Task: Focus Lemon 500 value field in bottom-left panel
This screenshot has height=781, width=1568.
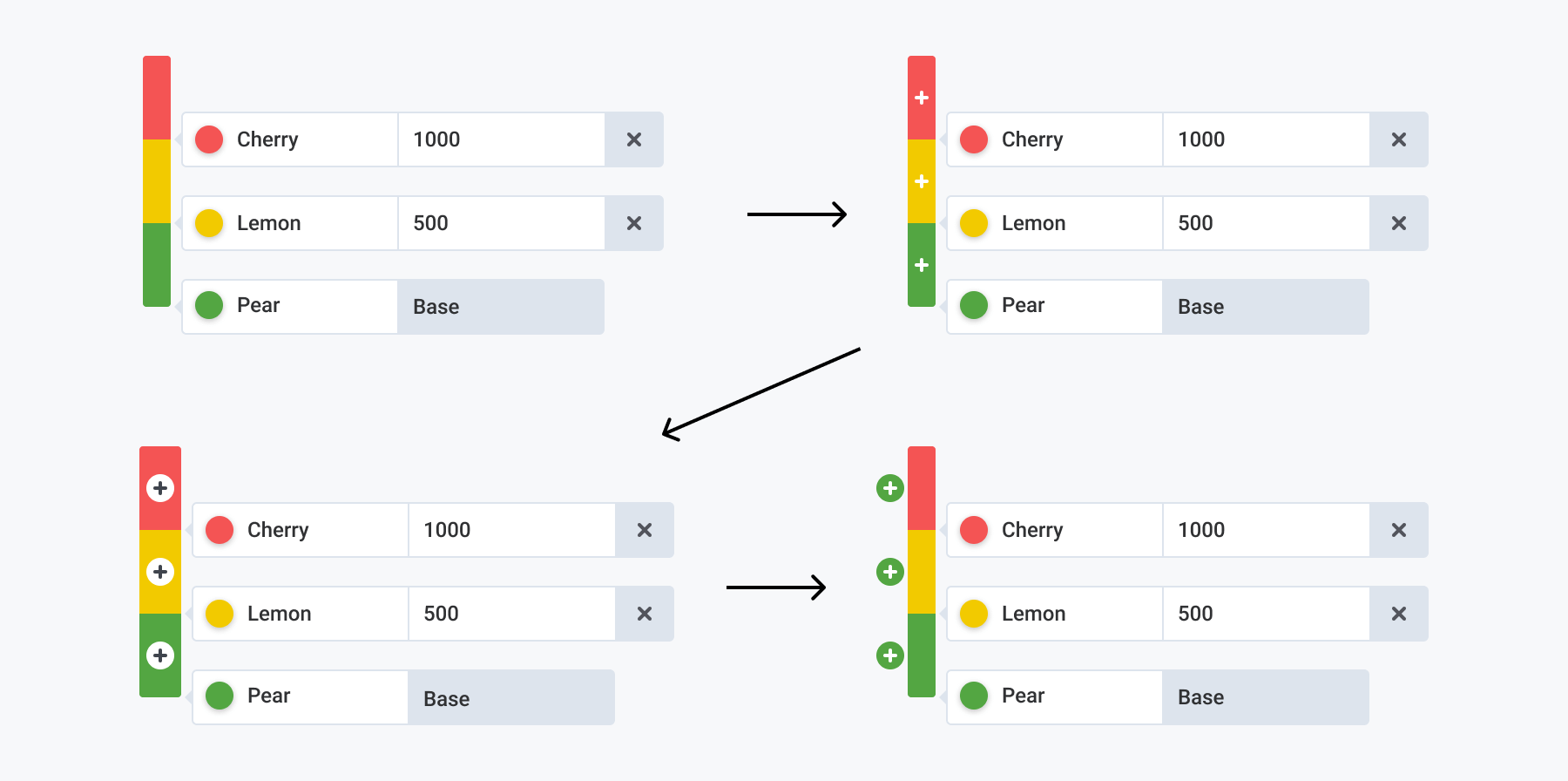Action: [x=511, y=614]
